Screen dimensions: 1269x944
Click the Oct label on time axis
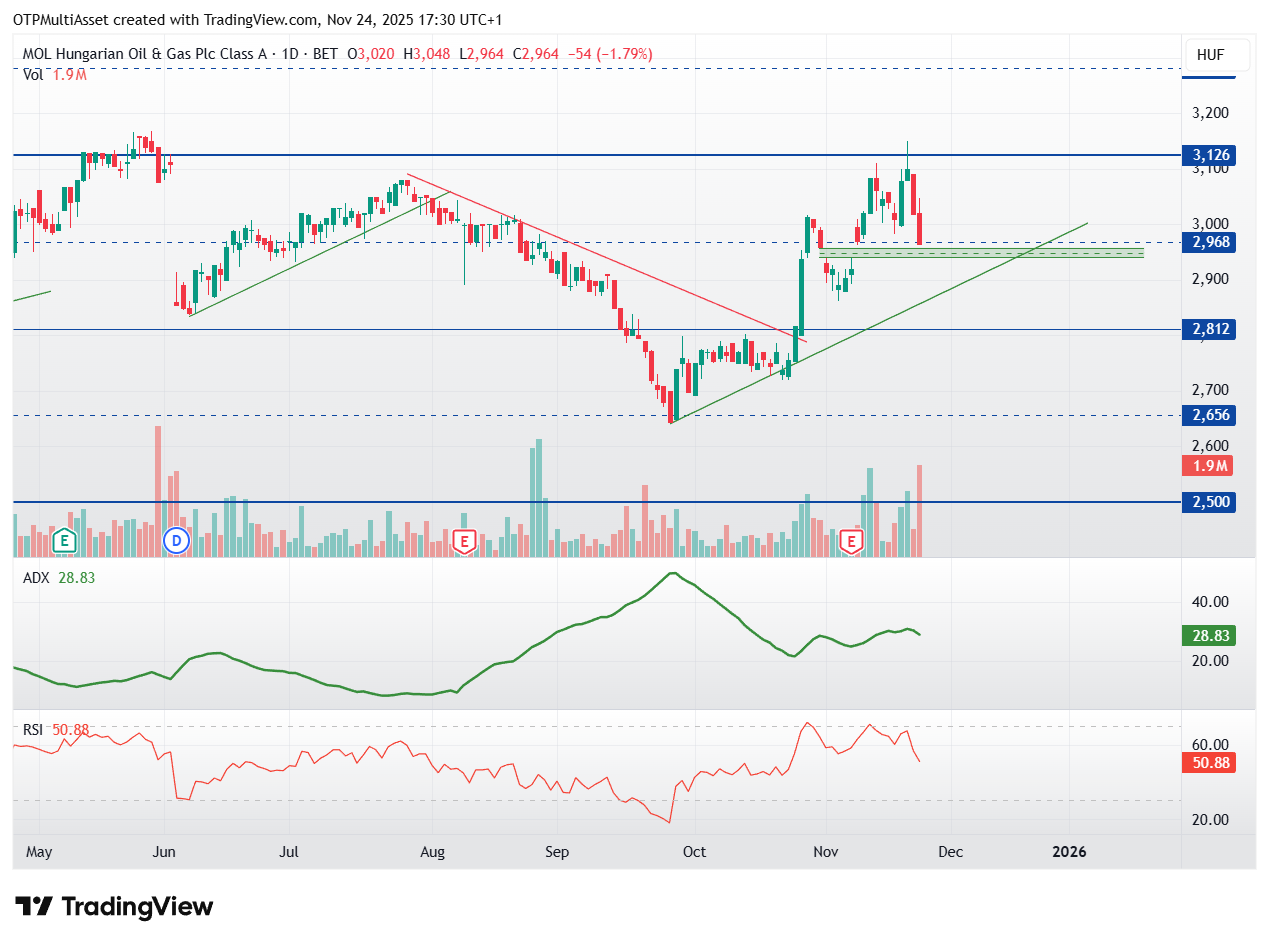pyautogui.click(x=693, y=852)
